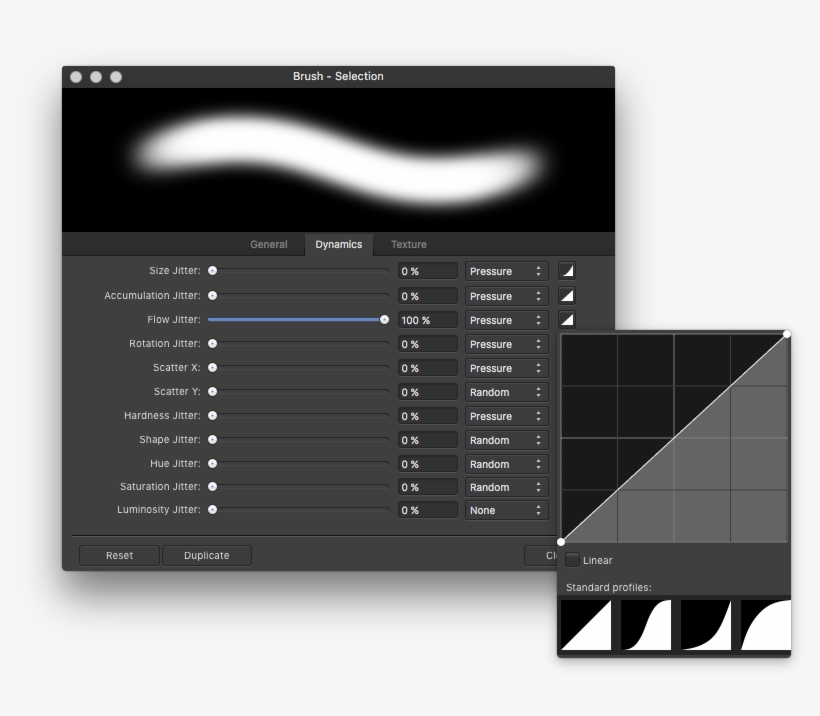
Task: Click the Hardness Jitter slider handle
Action: (212, 416)
